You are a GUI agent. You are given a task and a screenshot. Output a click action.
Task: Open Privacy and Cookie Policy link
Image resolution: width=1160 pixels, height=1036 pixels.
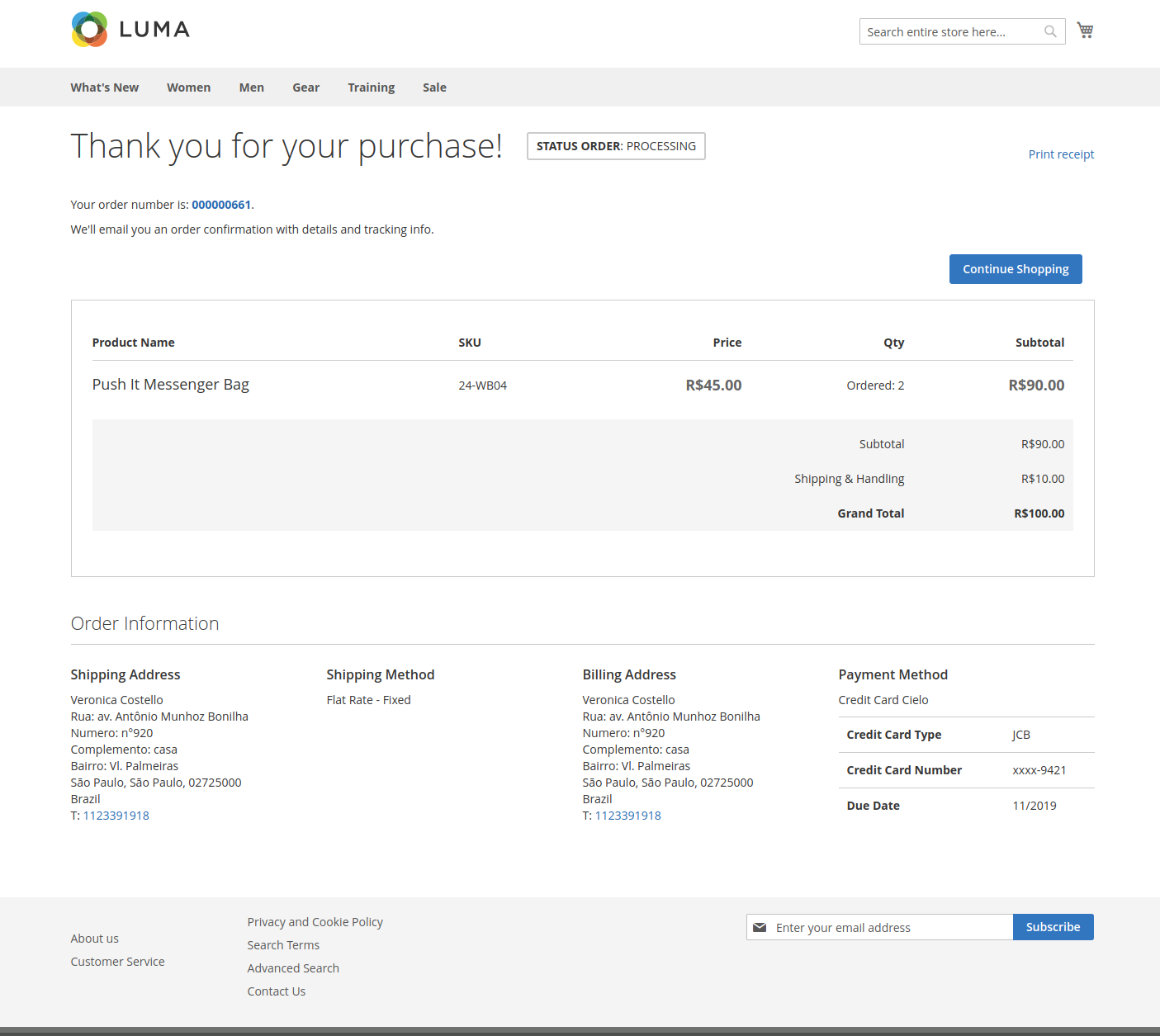pos(315,922)
